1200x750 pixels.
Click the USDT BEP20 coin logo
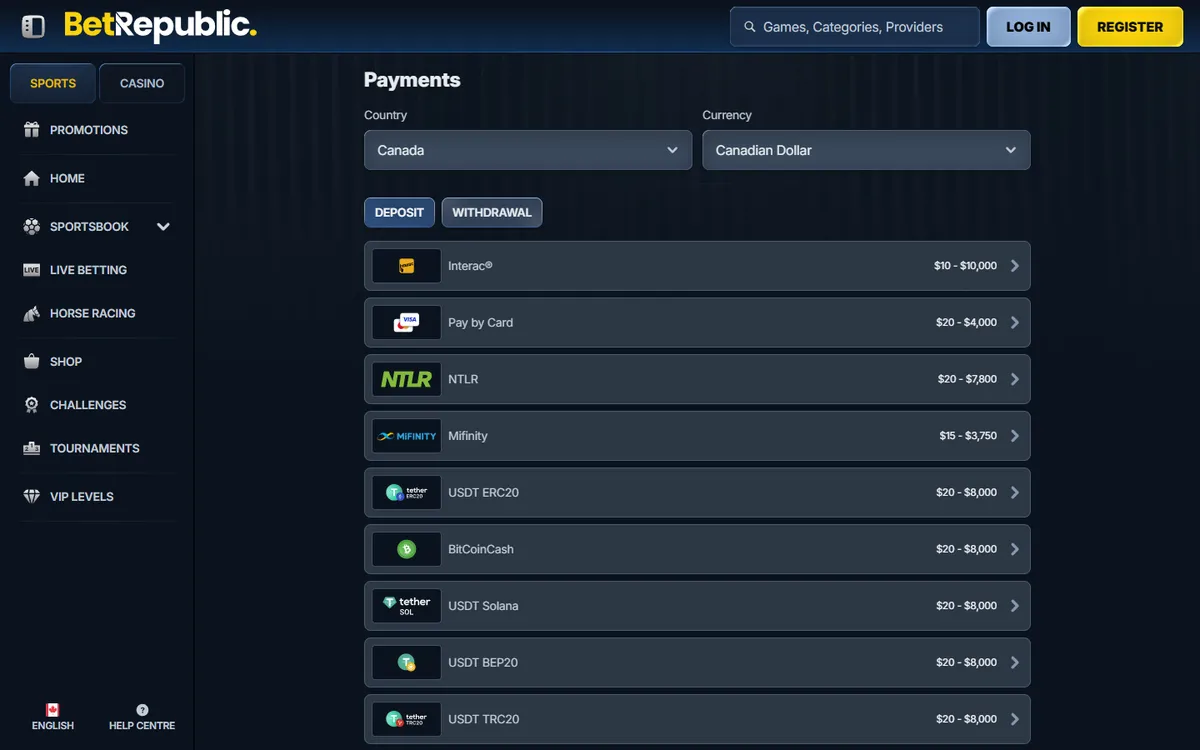[407, 662]
